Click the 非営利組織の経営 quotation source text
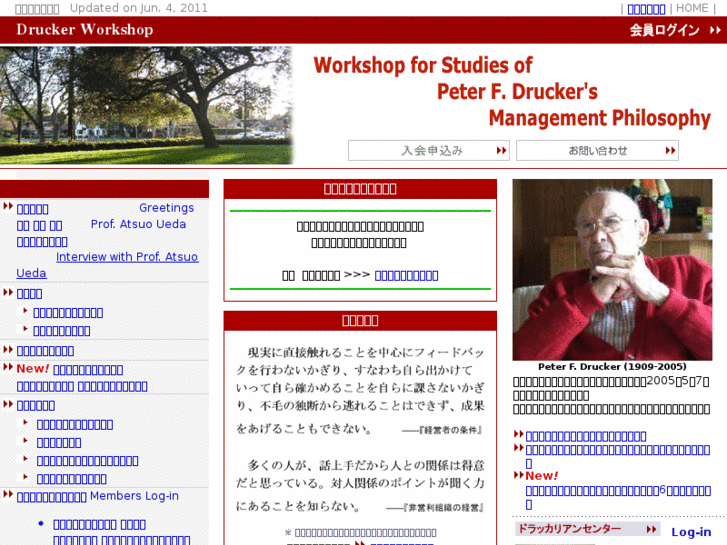 tap(442, 508)
